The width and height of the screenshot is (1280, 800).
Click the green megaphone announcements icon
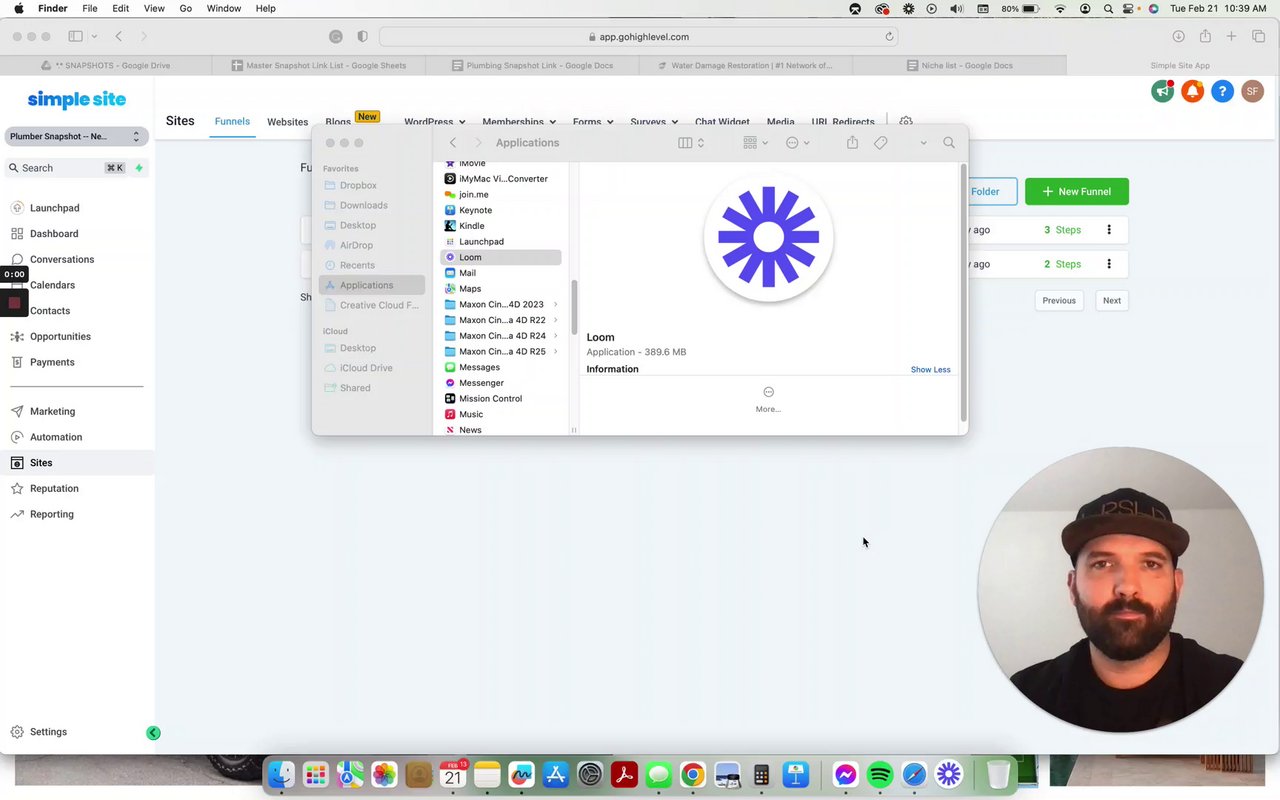[1162, 91]
